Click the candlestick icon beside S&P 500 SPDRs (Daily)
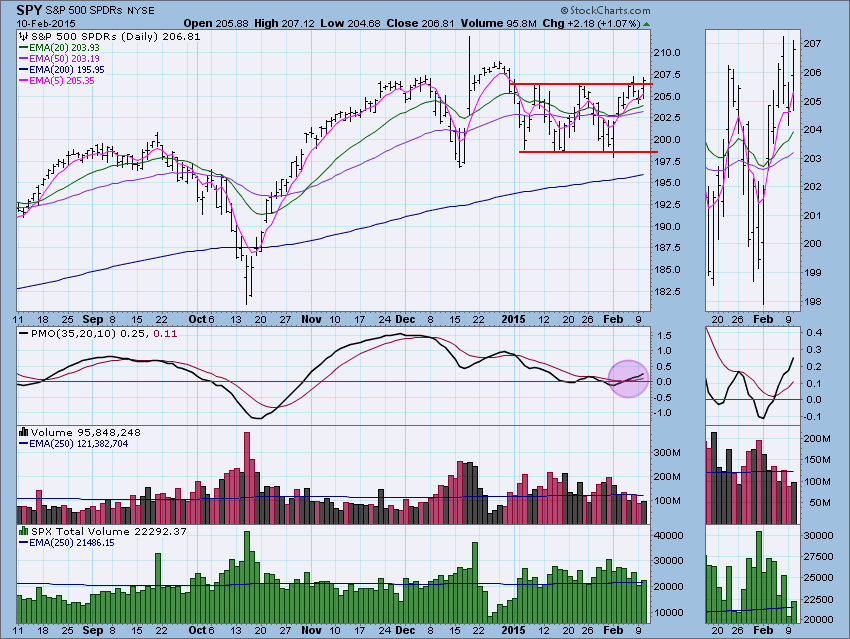 [x=23, y=37]
